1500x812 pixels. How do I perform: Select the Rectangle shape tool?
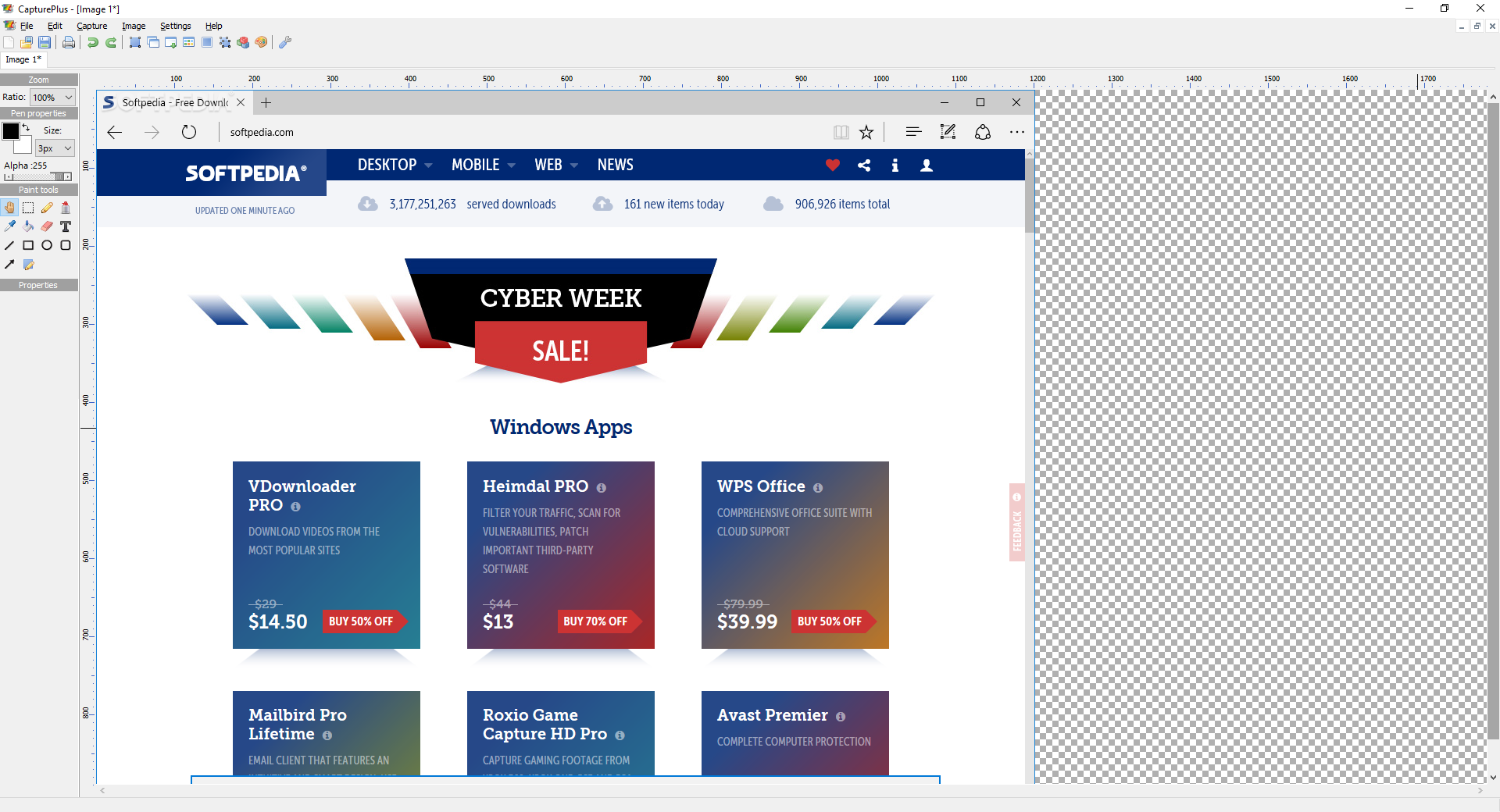28,245
